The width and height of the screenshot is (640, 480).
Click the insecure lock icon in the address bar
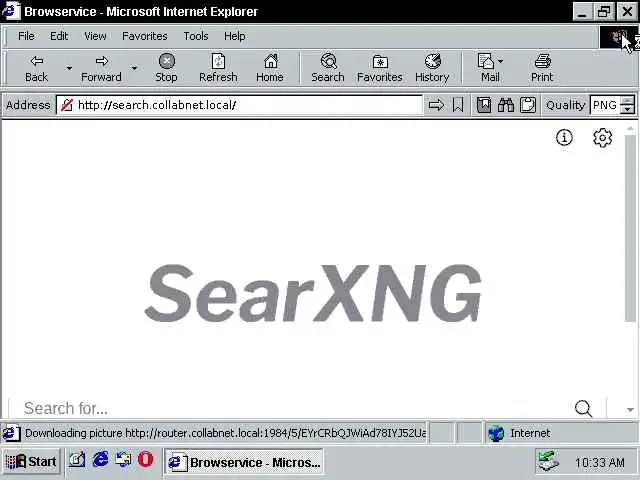click(x=67, y=105)
